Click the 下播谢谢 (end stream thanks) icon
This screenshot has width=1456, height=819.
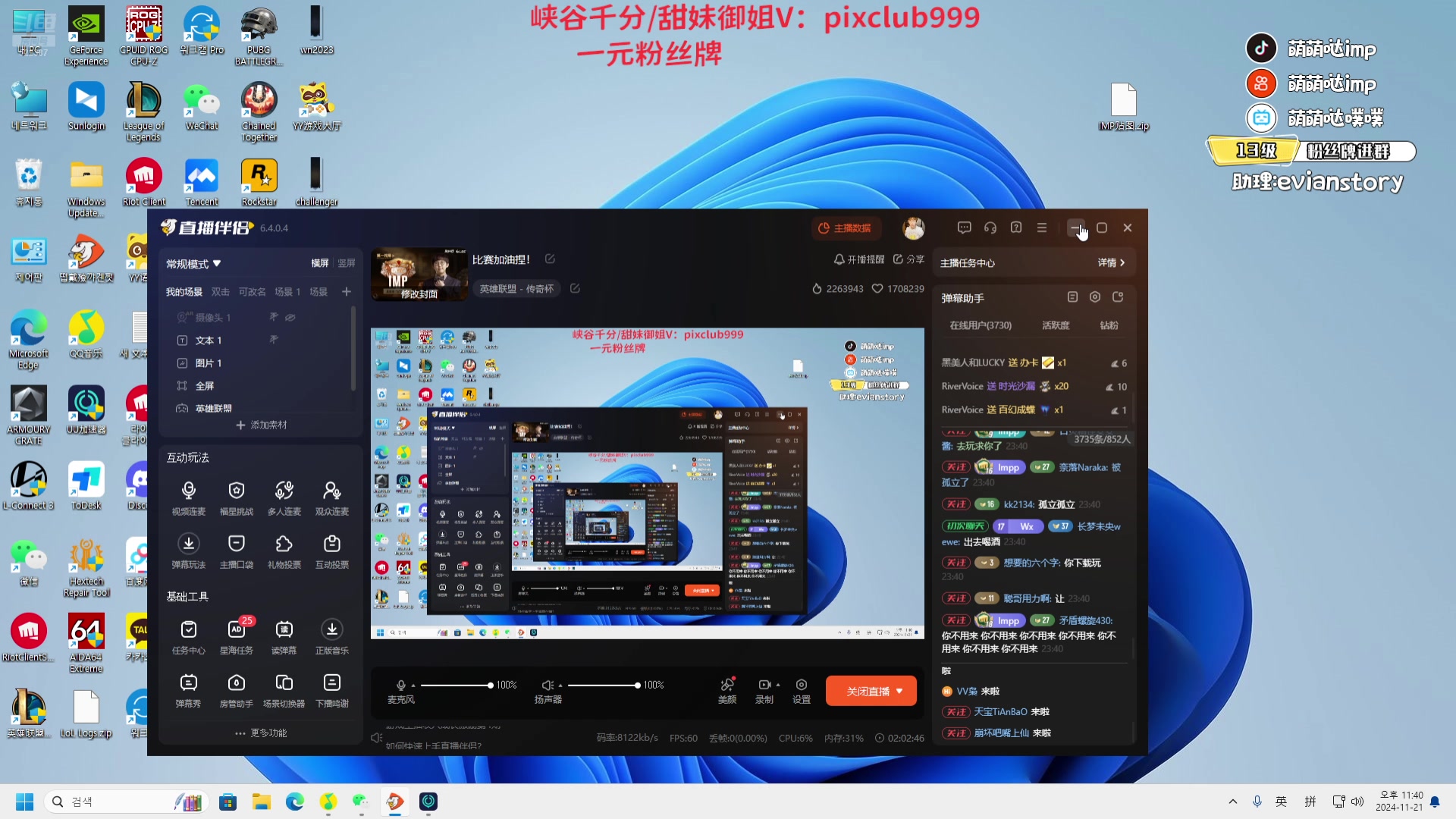[333, 683]
